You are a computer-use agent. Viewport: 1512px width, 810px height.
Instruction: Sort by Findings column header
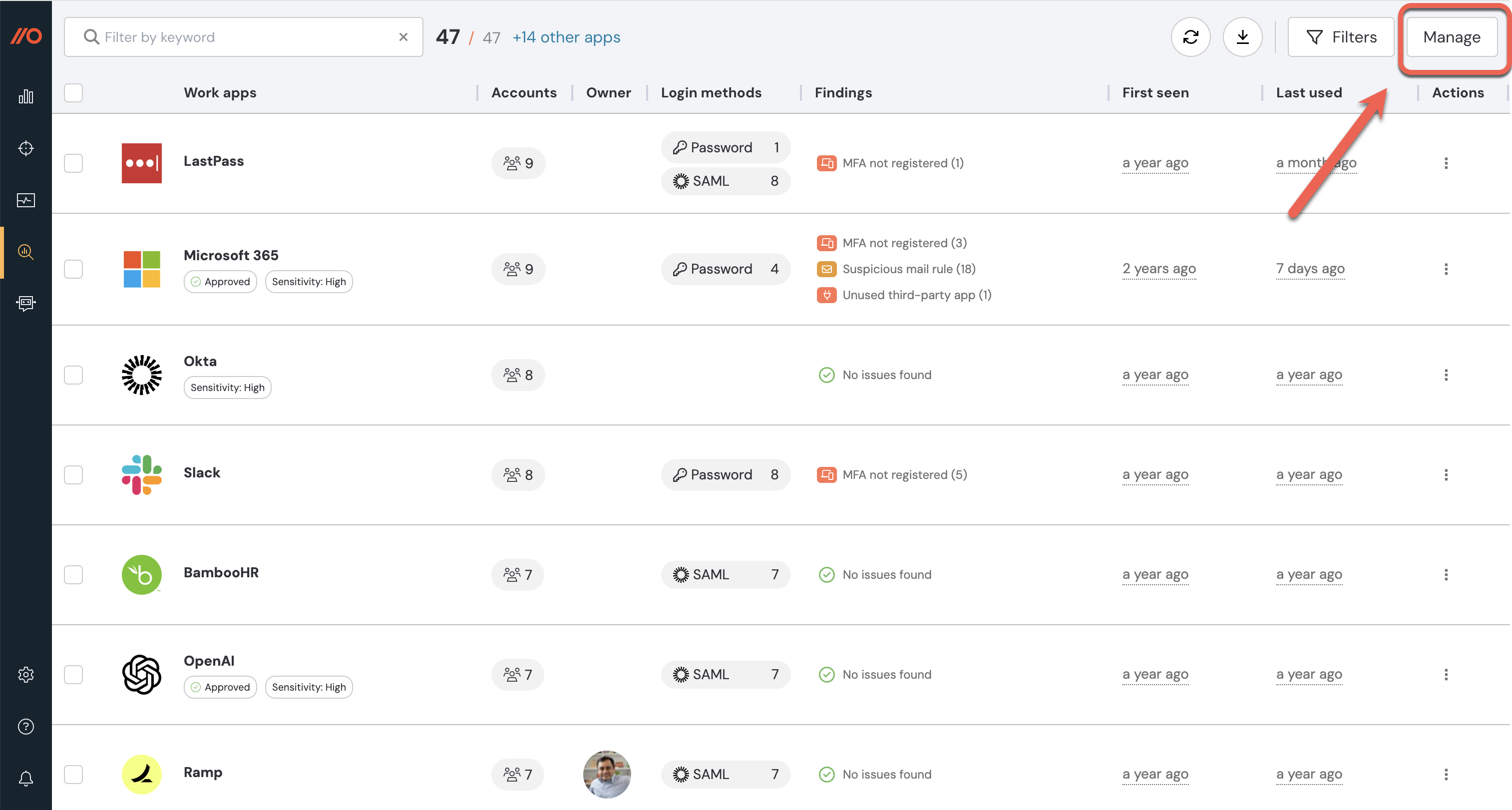pos(843,92)
